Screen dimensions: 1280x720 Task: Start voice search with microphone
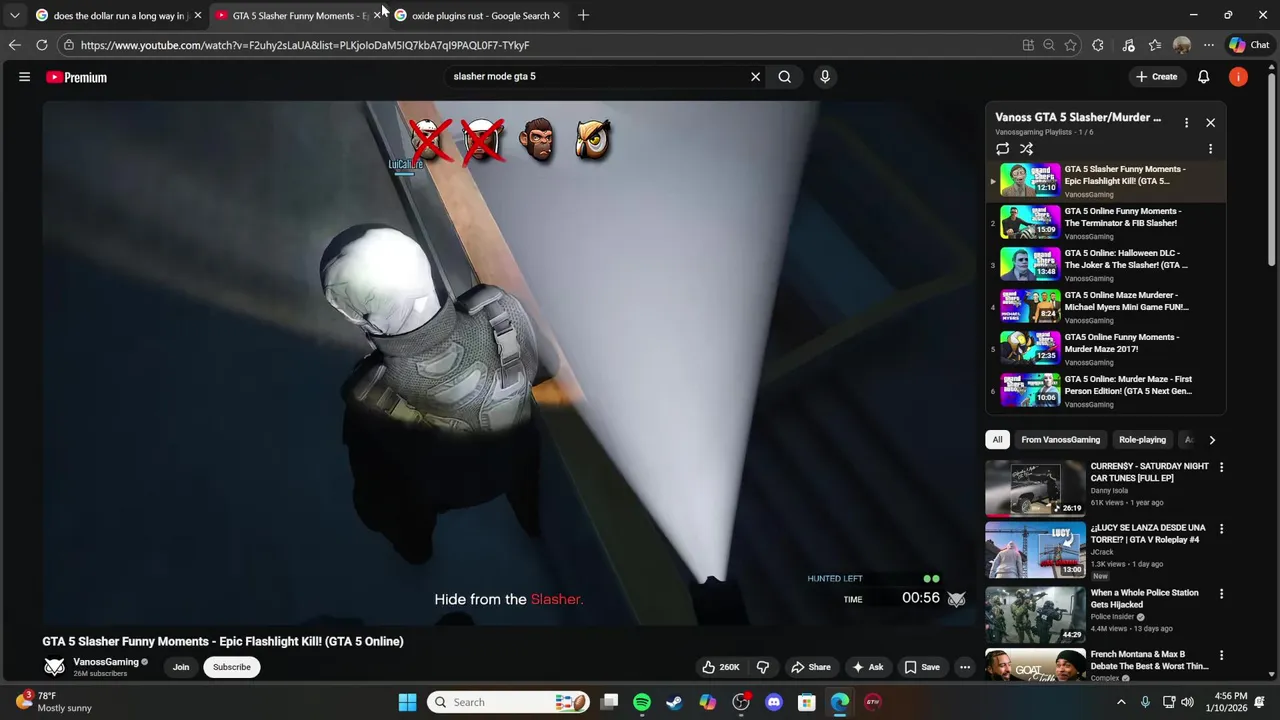click(x=825, y=76)
